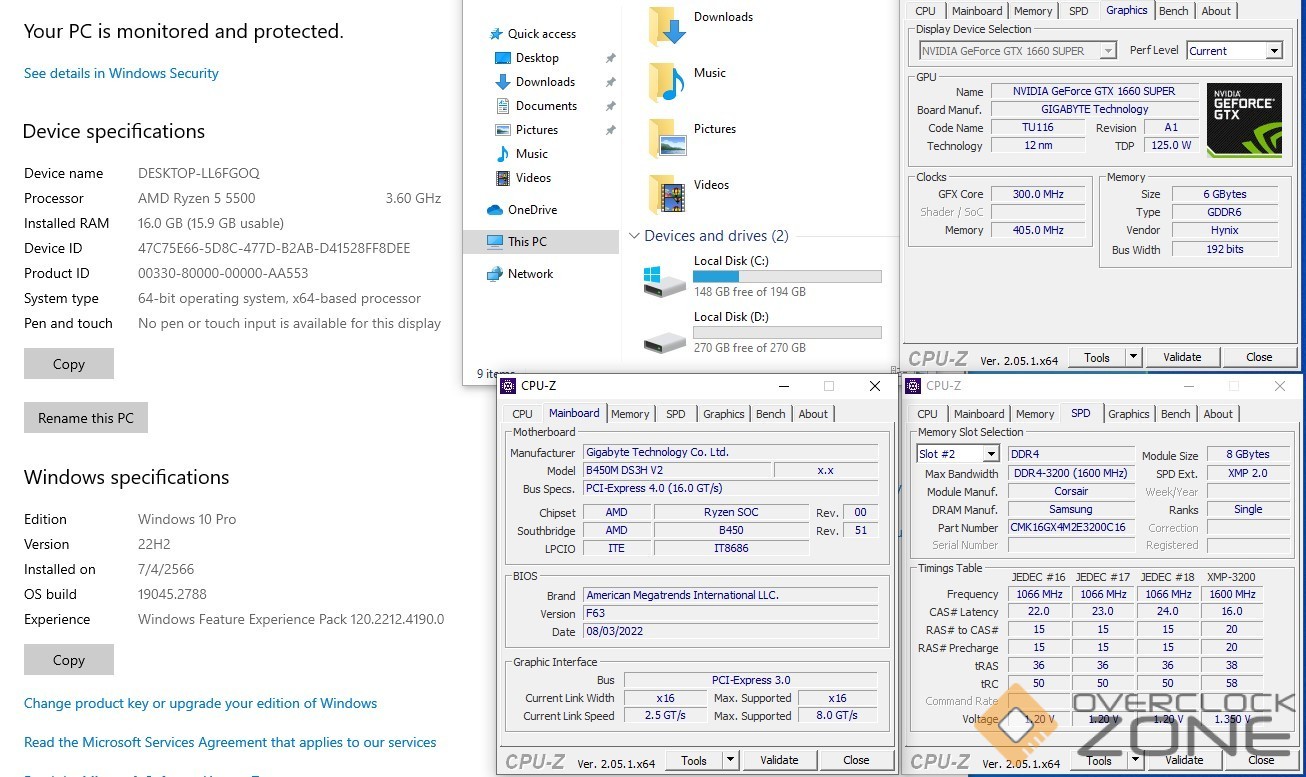Click Validate in the Graphics CPU-Z window
The height and width of the screenshot is (777, 1306).
(1182, 357)
